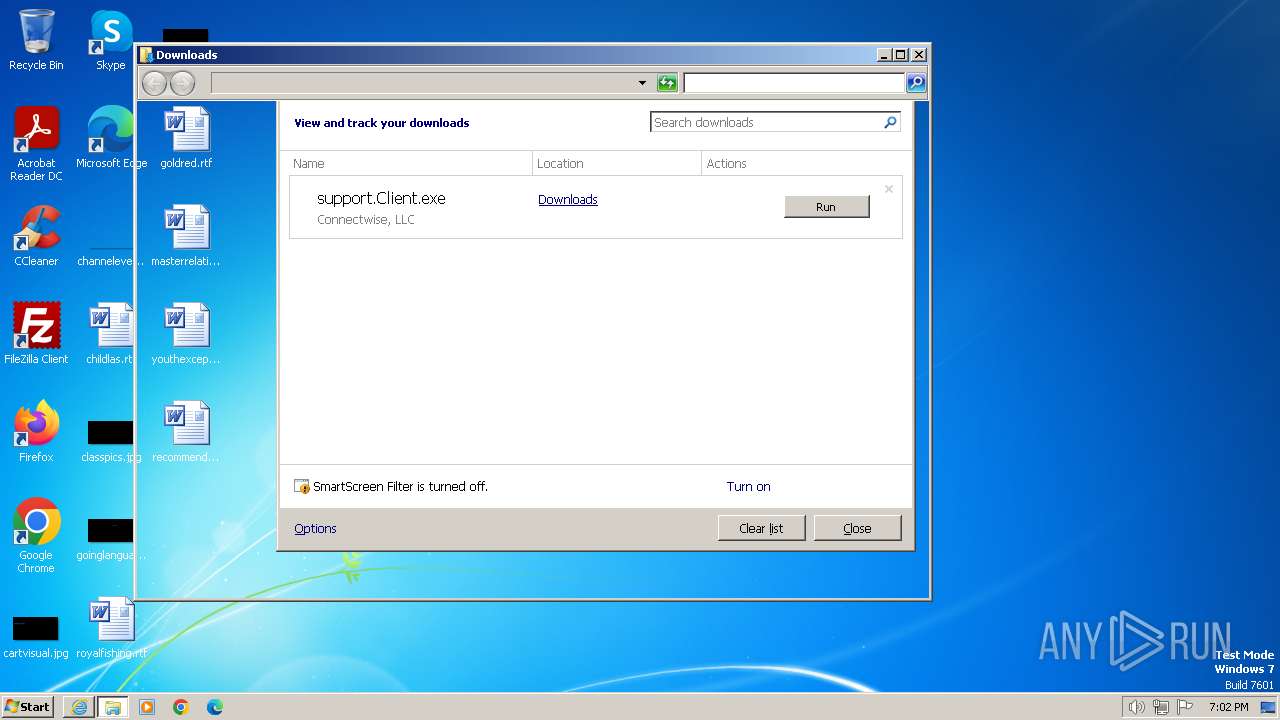Open Windows Media Player taskbar icon
Screen dimensions: 1280x720
click(147, 707)
